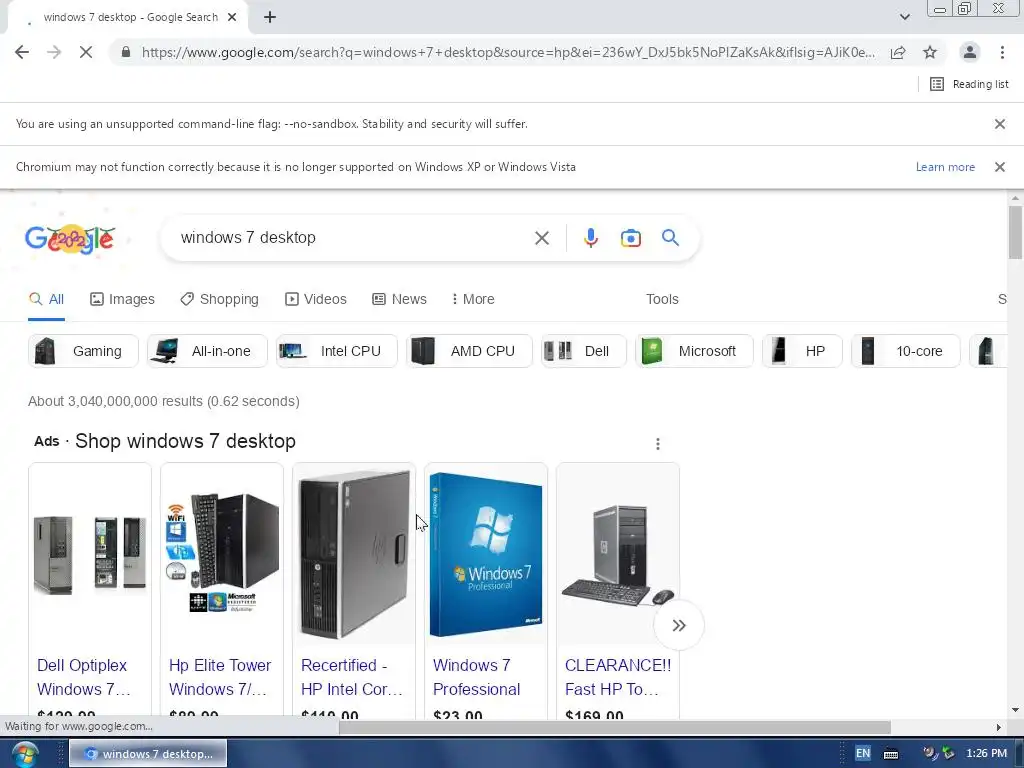This screenshot has height=768, width=1024.
Task: Open the search Tools options
Action: point(662,299)
